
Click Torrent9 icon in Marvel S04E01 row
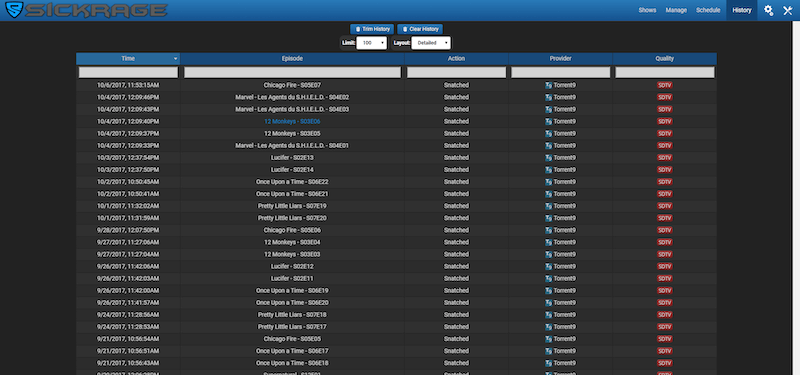click(548, 146)
